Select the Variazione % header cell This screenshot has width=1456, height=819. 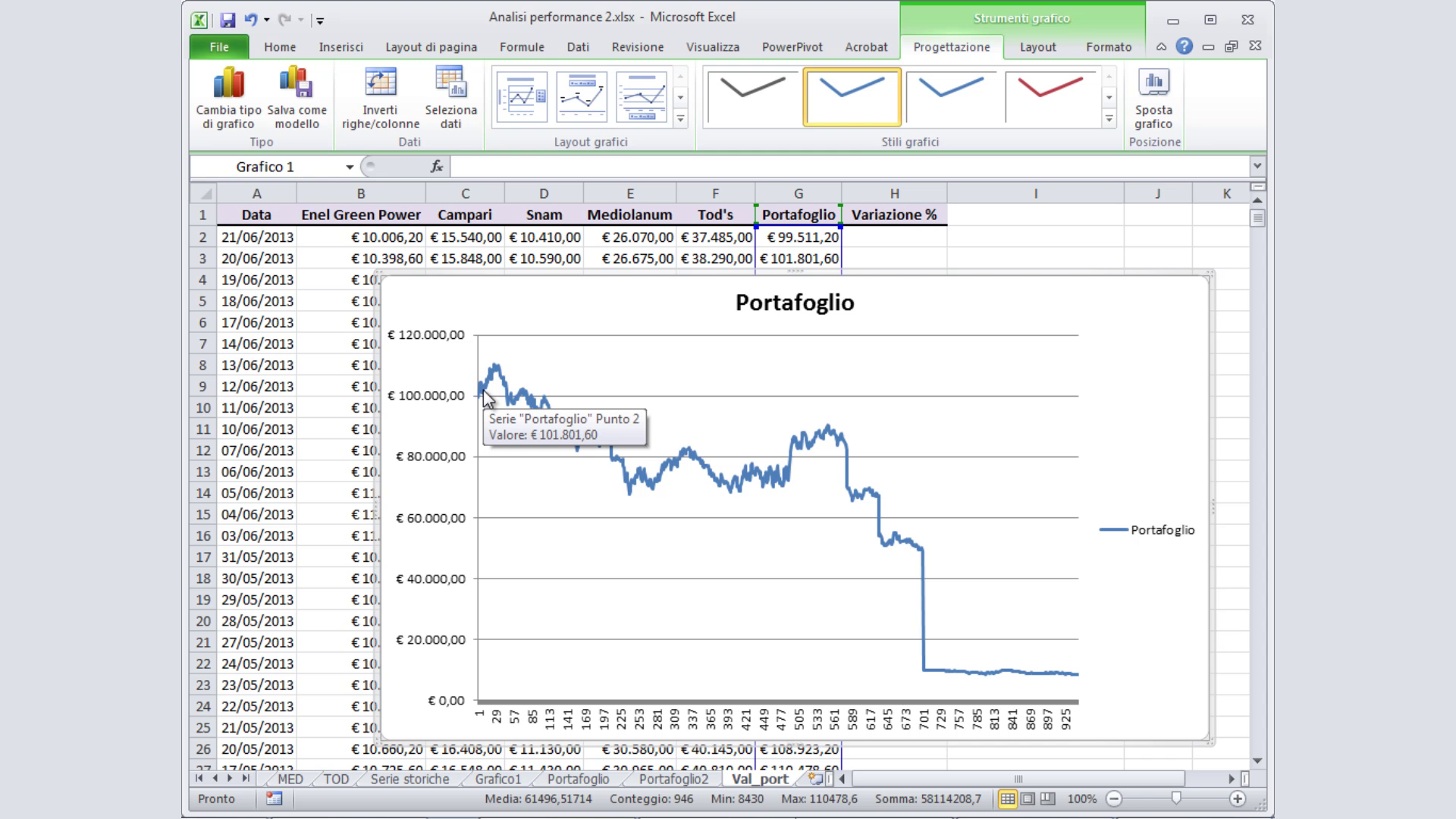pos(894,215)
